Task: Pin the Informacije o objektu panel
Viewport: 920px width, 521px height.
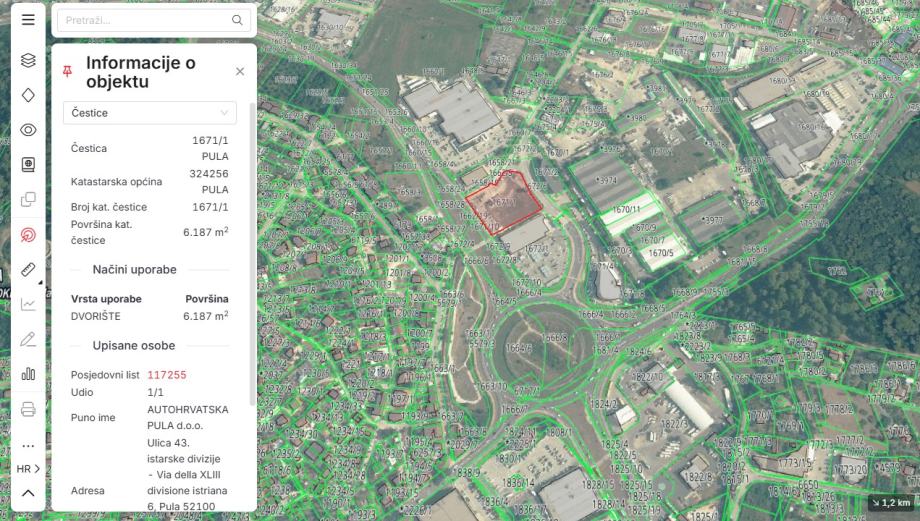Action: (67, 72)
